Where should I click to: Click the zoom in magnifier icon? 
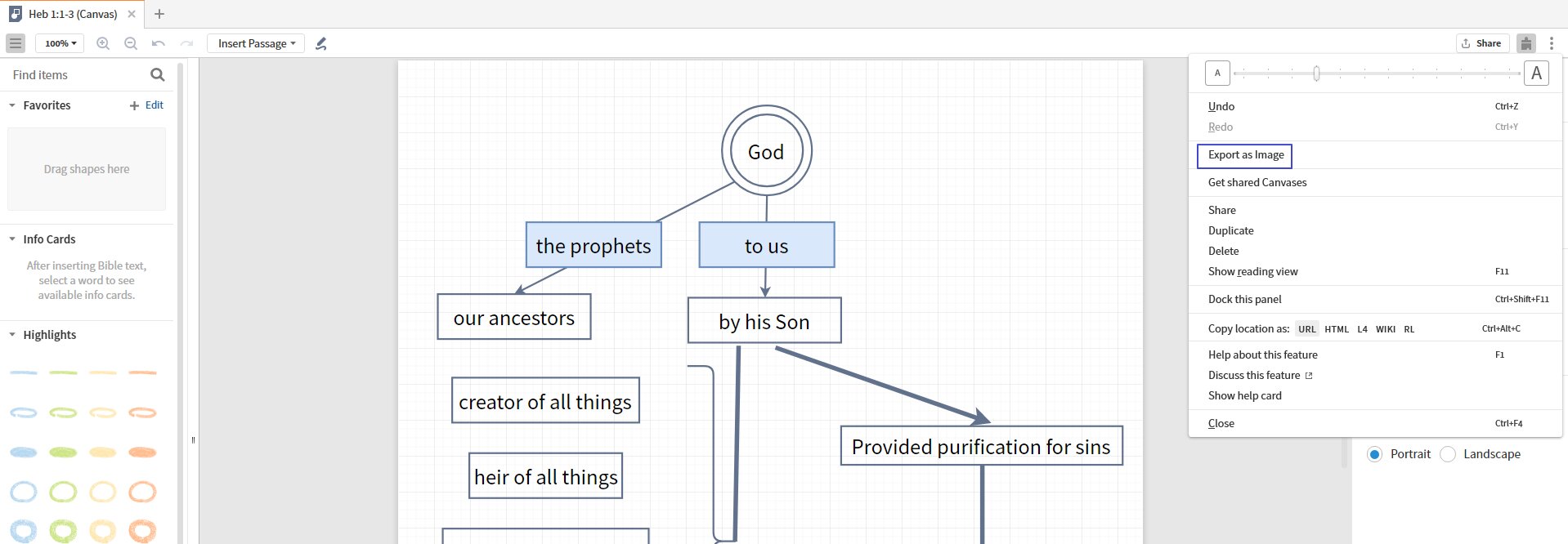pos(103,43)
